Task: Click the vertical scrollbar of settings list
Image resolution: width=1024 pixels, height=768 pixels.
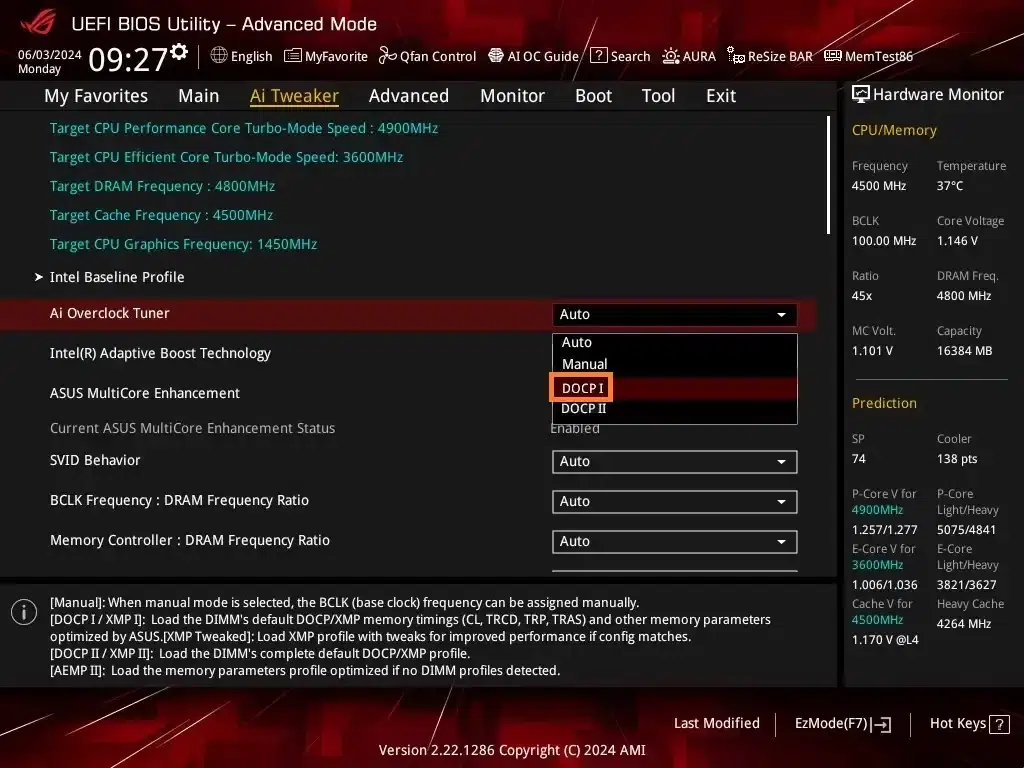Action: 828,175
